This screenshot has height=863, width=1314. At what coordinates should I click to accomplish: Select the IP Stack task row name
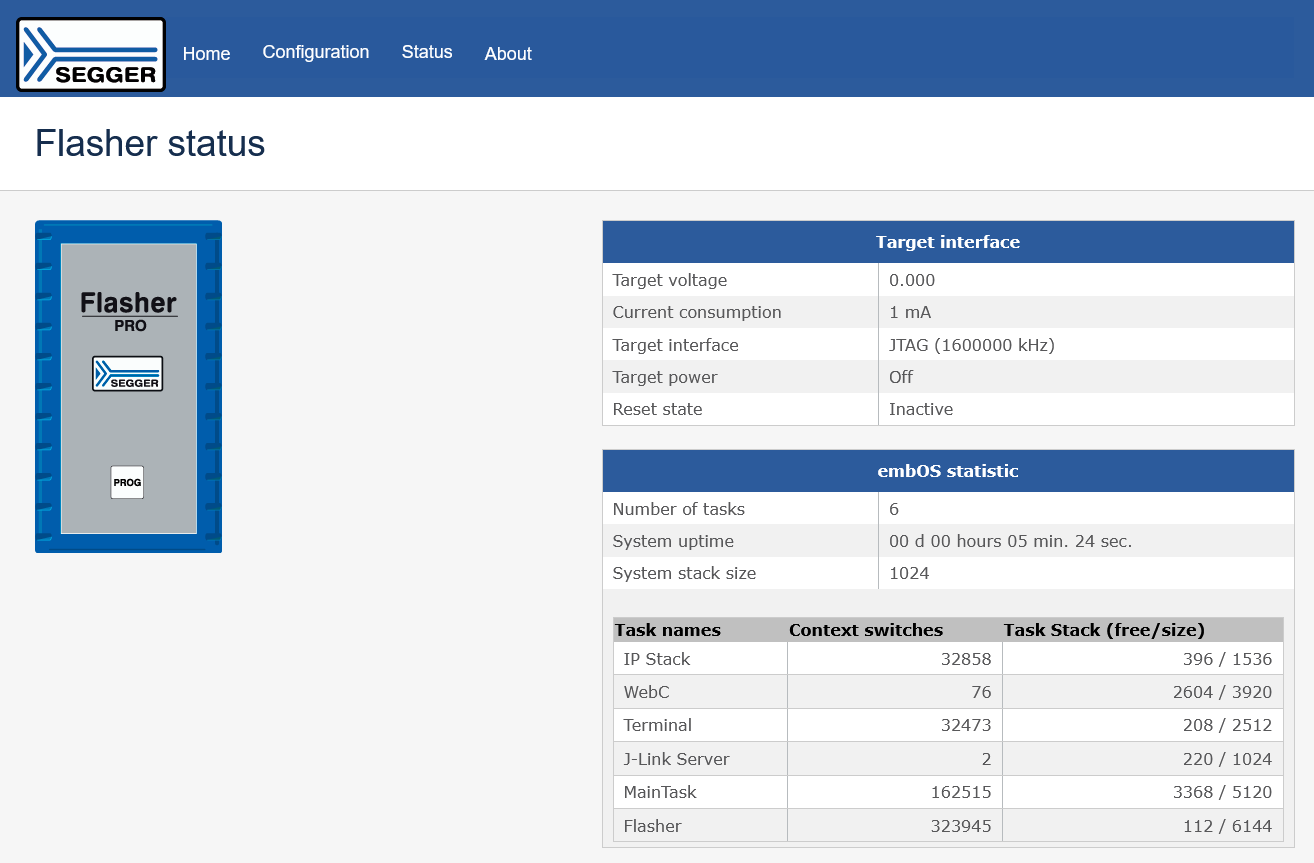(x=657, y=659)
